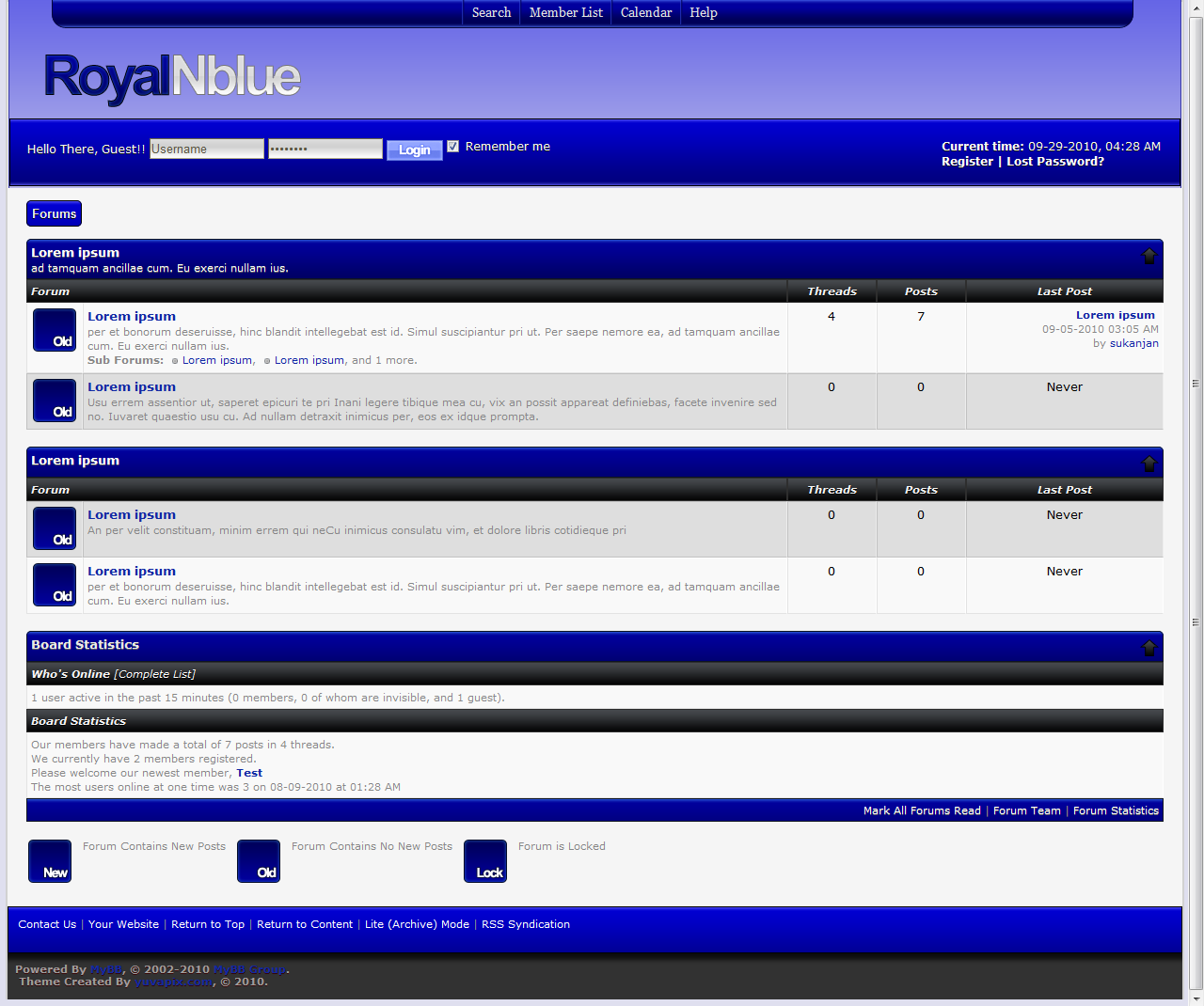Open the Search menu item
The height and width of the screenshot is (1006, 1204).
(491, 12)
